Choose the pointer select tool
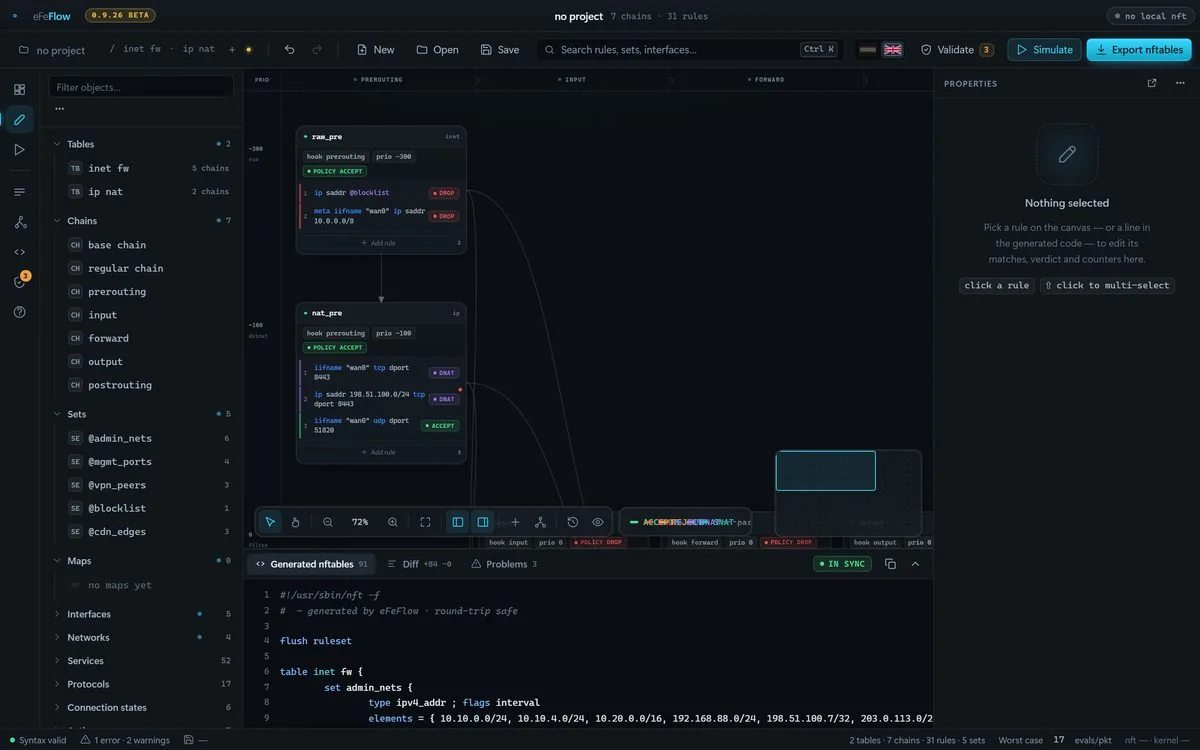 tap(270, 522)
